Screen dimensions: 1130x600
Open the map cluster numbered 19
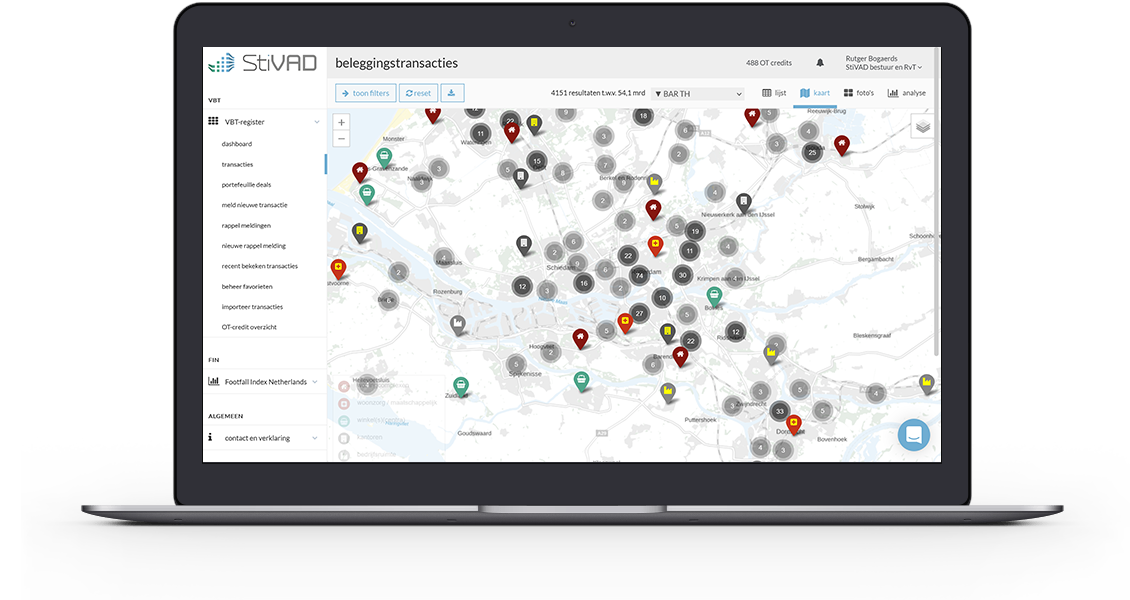[x=695, y=232]
